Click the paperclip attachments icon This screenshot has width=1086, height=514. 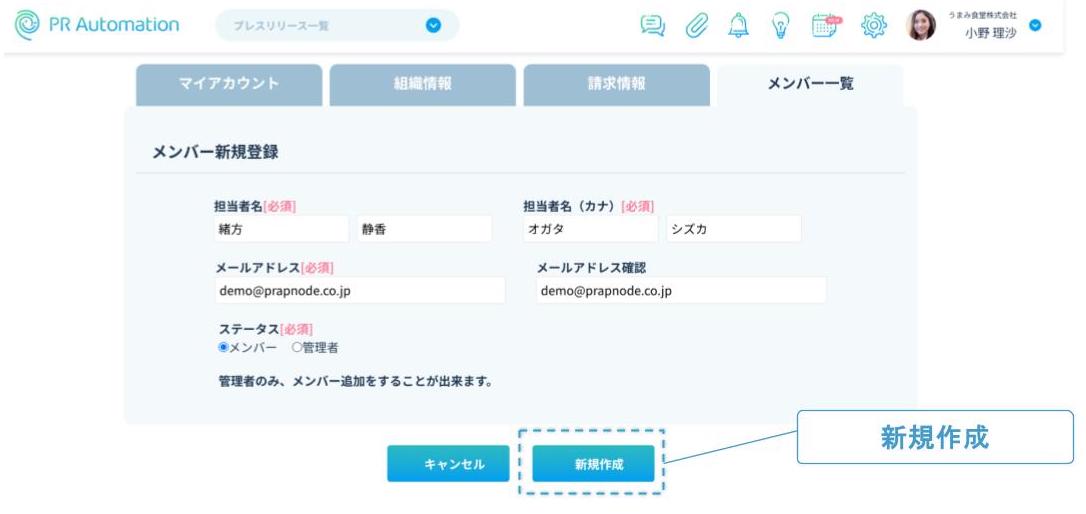696,26
